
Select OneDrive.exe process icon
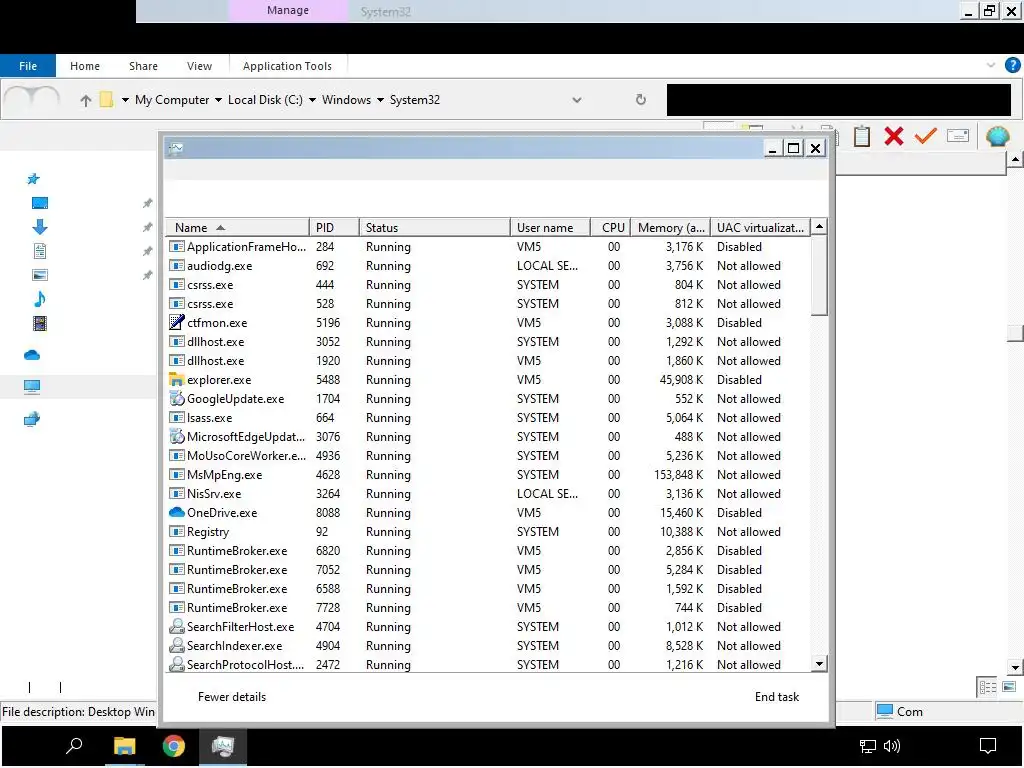(176, 512)
